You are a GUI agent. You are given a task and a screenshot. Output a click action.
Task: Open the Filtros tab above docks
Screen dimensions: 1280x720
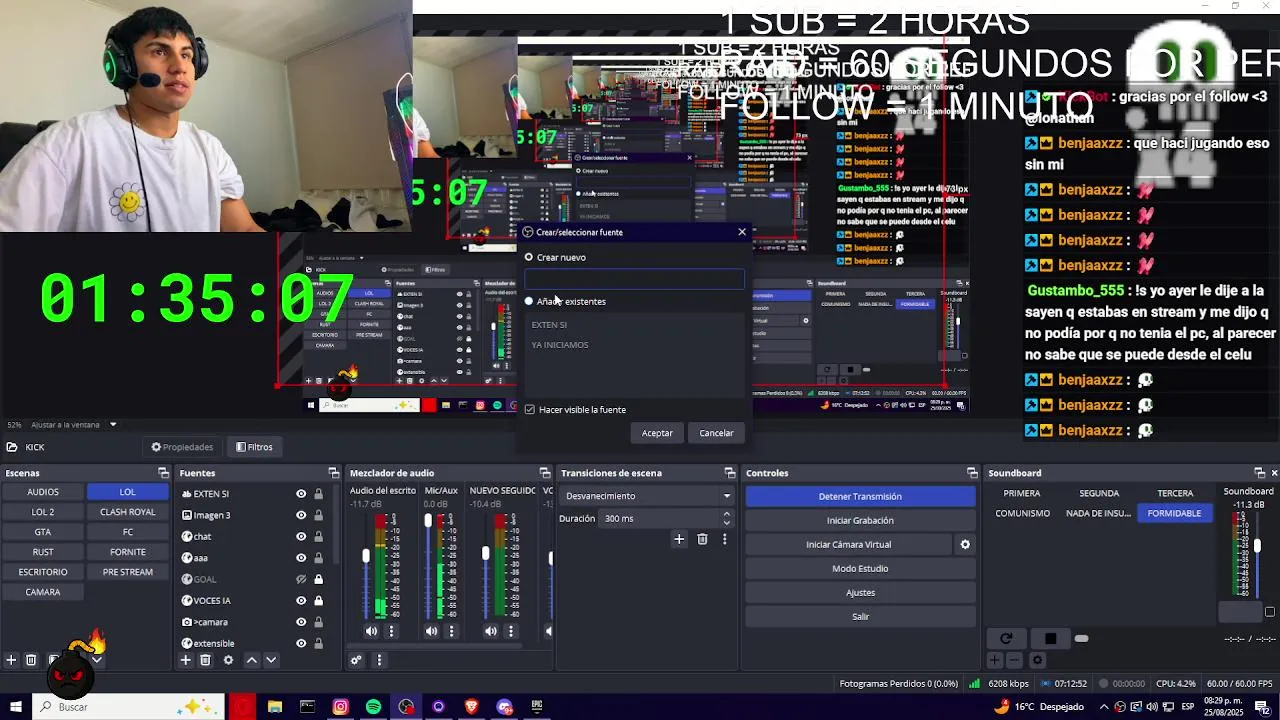pyautogui.click(x=254, y=447)
